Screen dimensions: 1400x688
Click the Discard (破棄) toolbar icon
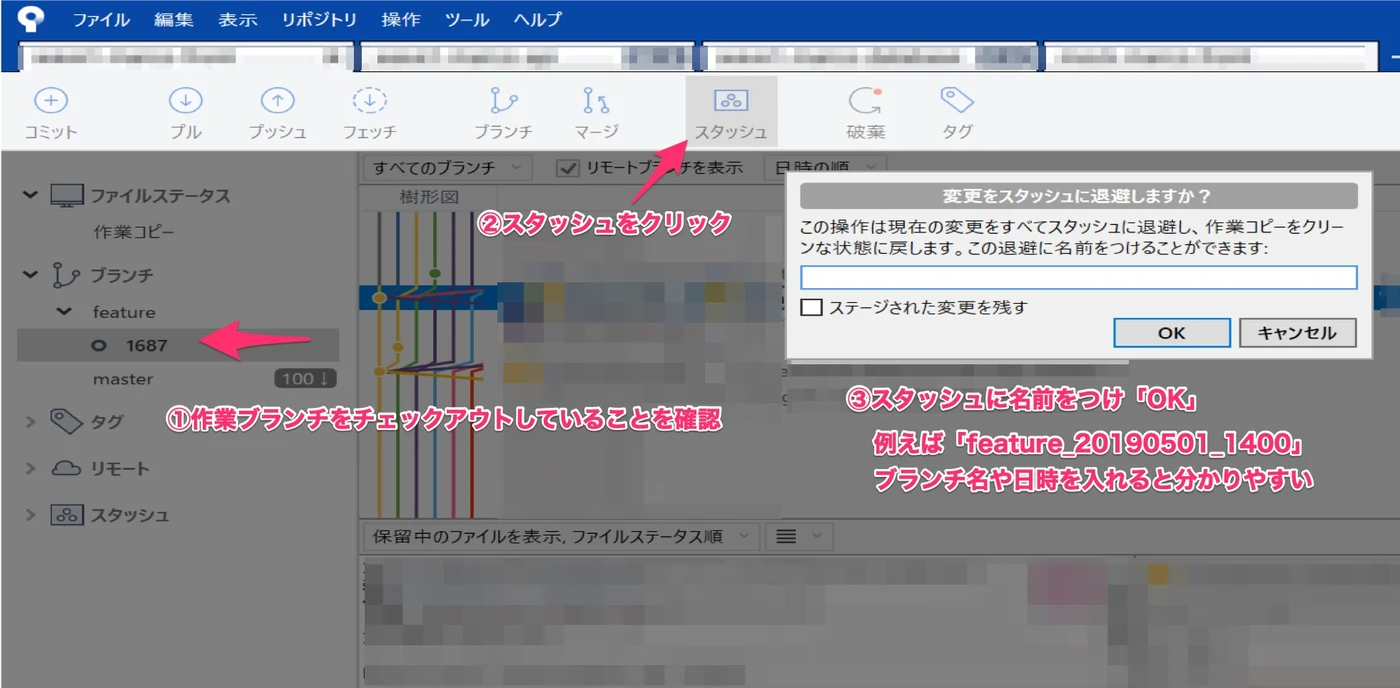(864, 100)
